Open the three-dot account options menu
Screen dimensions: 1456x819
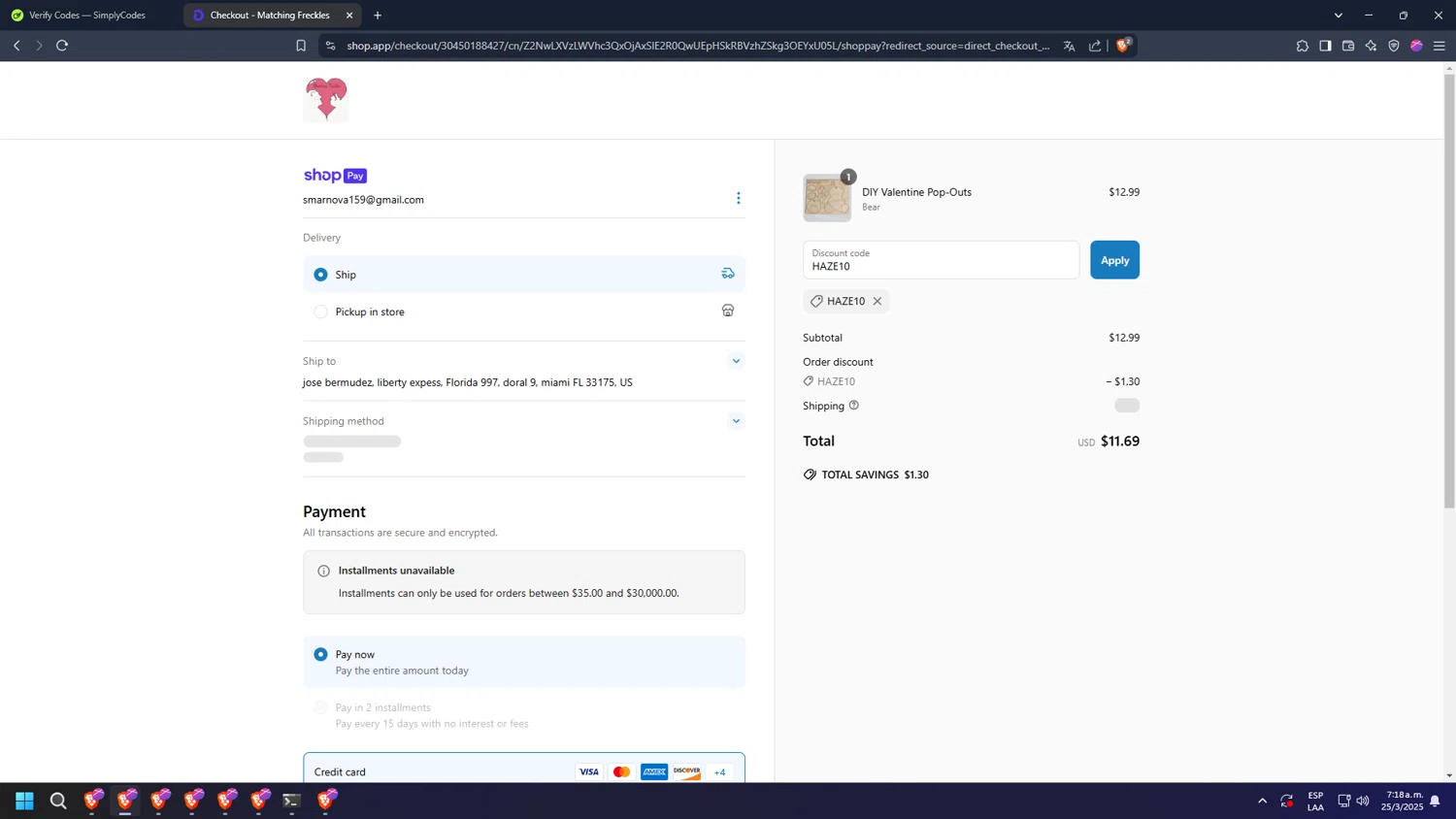pos(739,198)
